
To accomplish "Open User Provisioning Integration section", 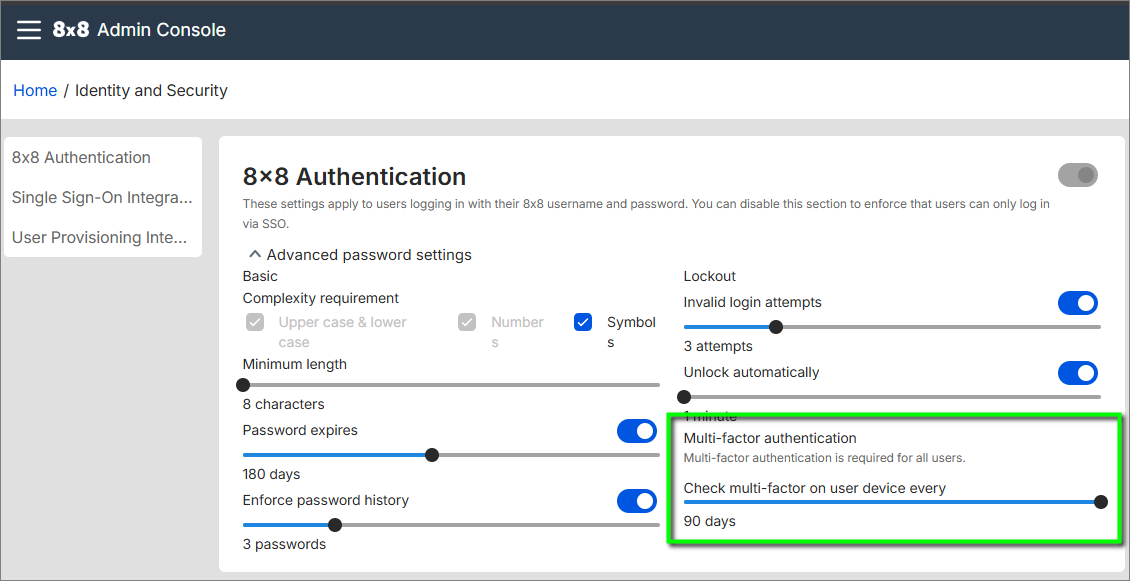I will (x=99, y=237).
